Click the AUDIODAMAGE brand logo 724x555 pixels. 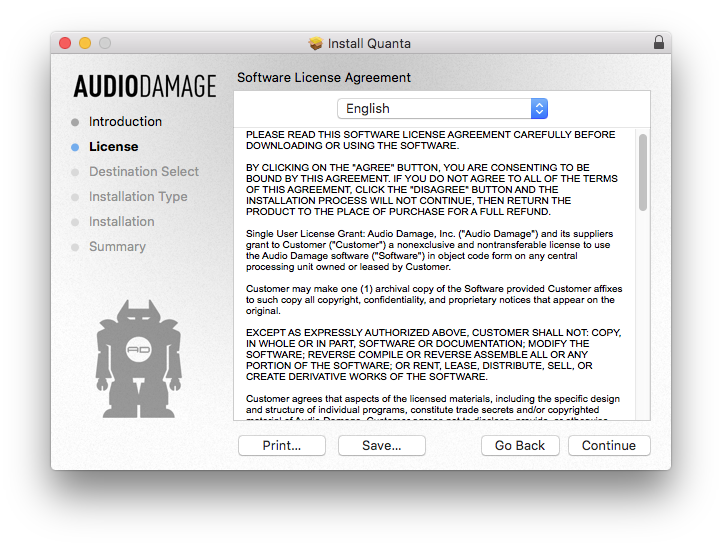point(145,86)
